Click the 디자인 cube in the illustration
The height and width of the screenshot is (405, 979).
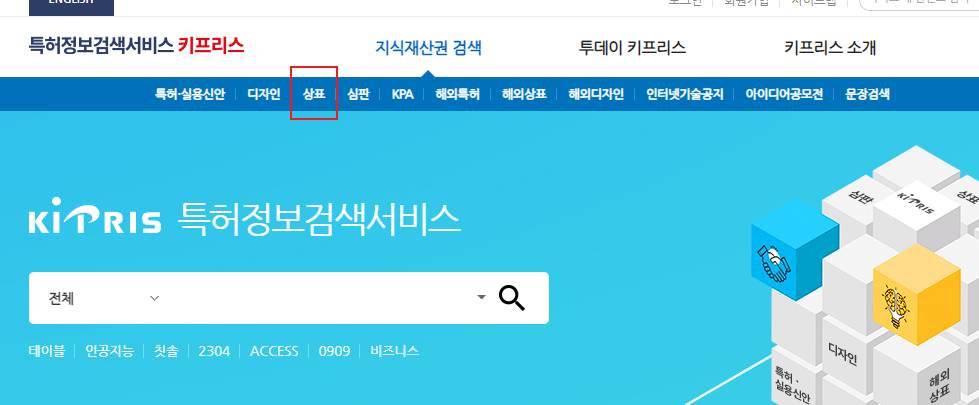point(843,356)
